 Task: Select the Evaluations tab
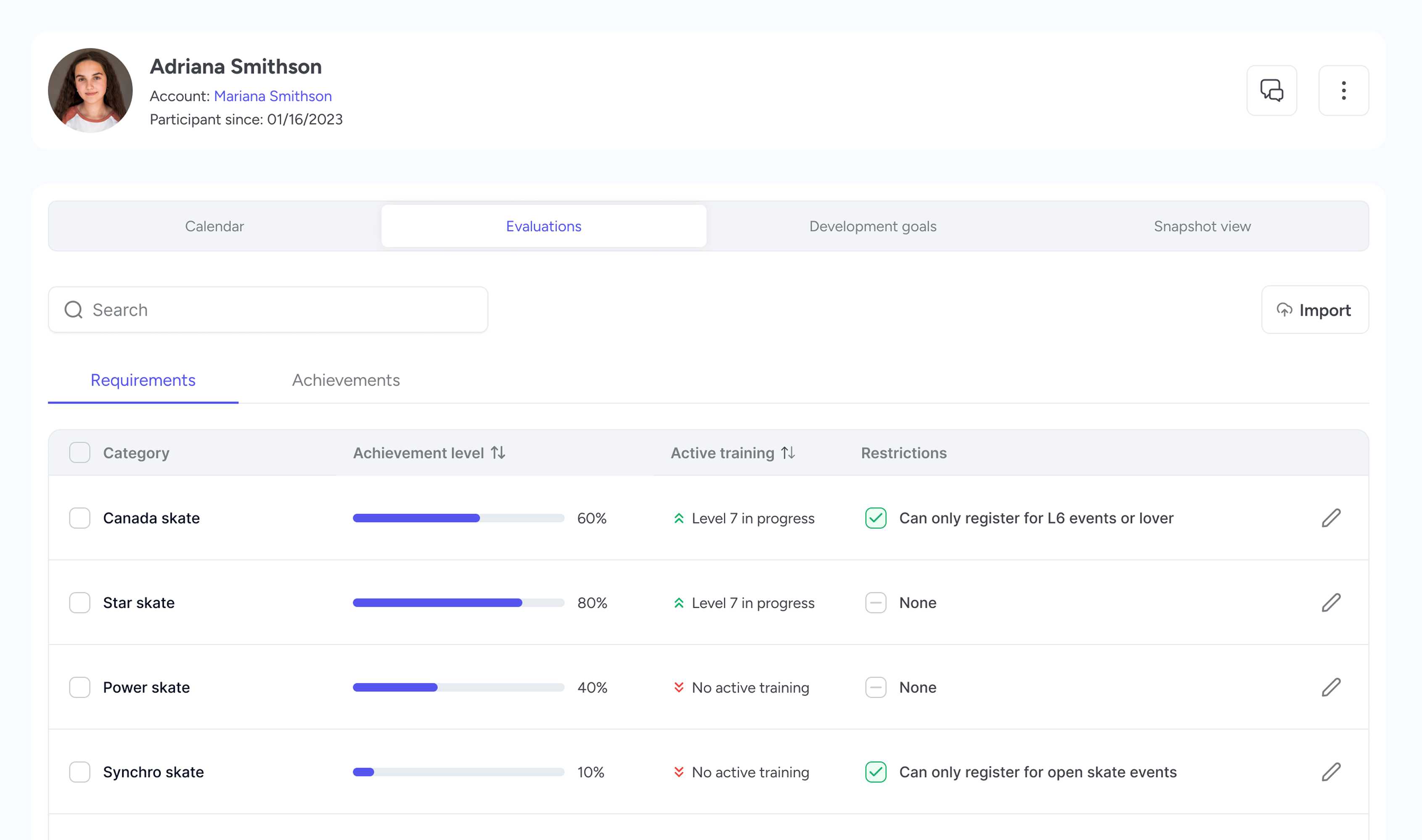tap(544, 226)
